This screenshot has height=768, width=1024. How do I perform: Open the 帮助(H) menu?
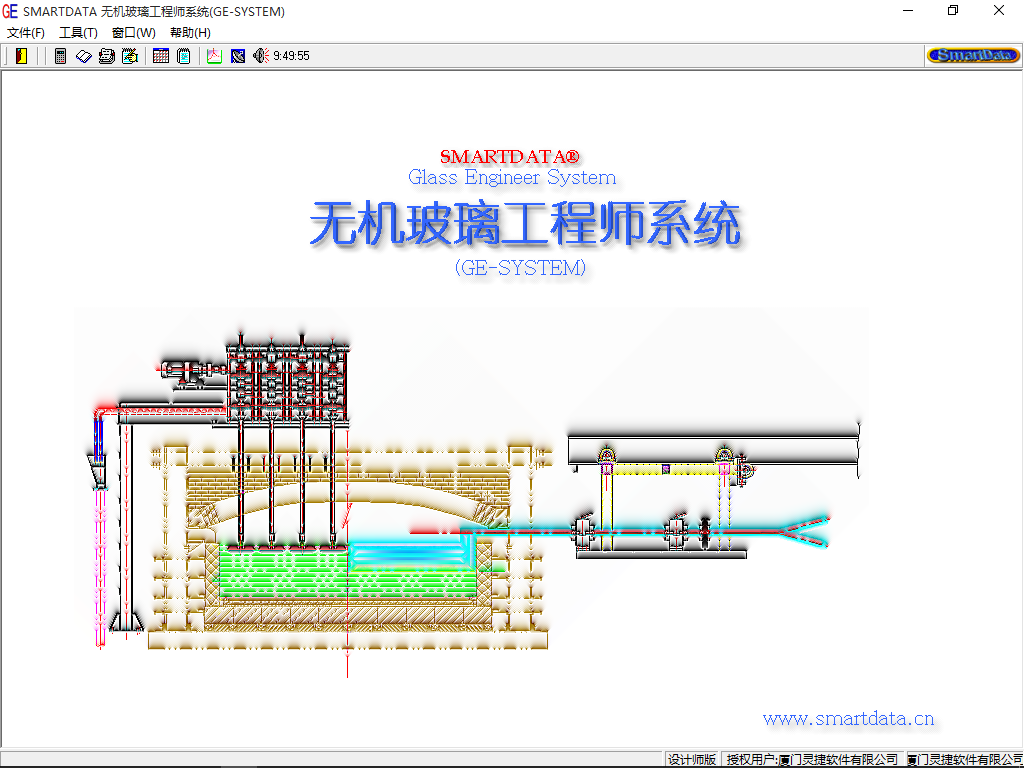[190, 33]
